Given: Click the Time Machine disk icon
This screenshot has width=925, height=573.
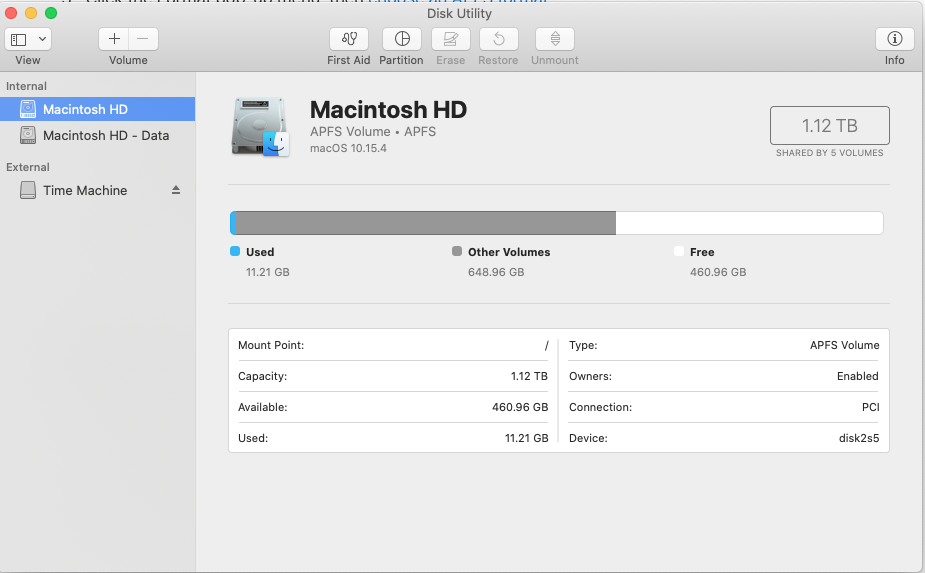Looking at the screenshot, I should (x=28, y=190).
